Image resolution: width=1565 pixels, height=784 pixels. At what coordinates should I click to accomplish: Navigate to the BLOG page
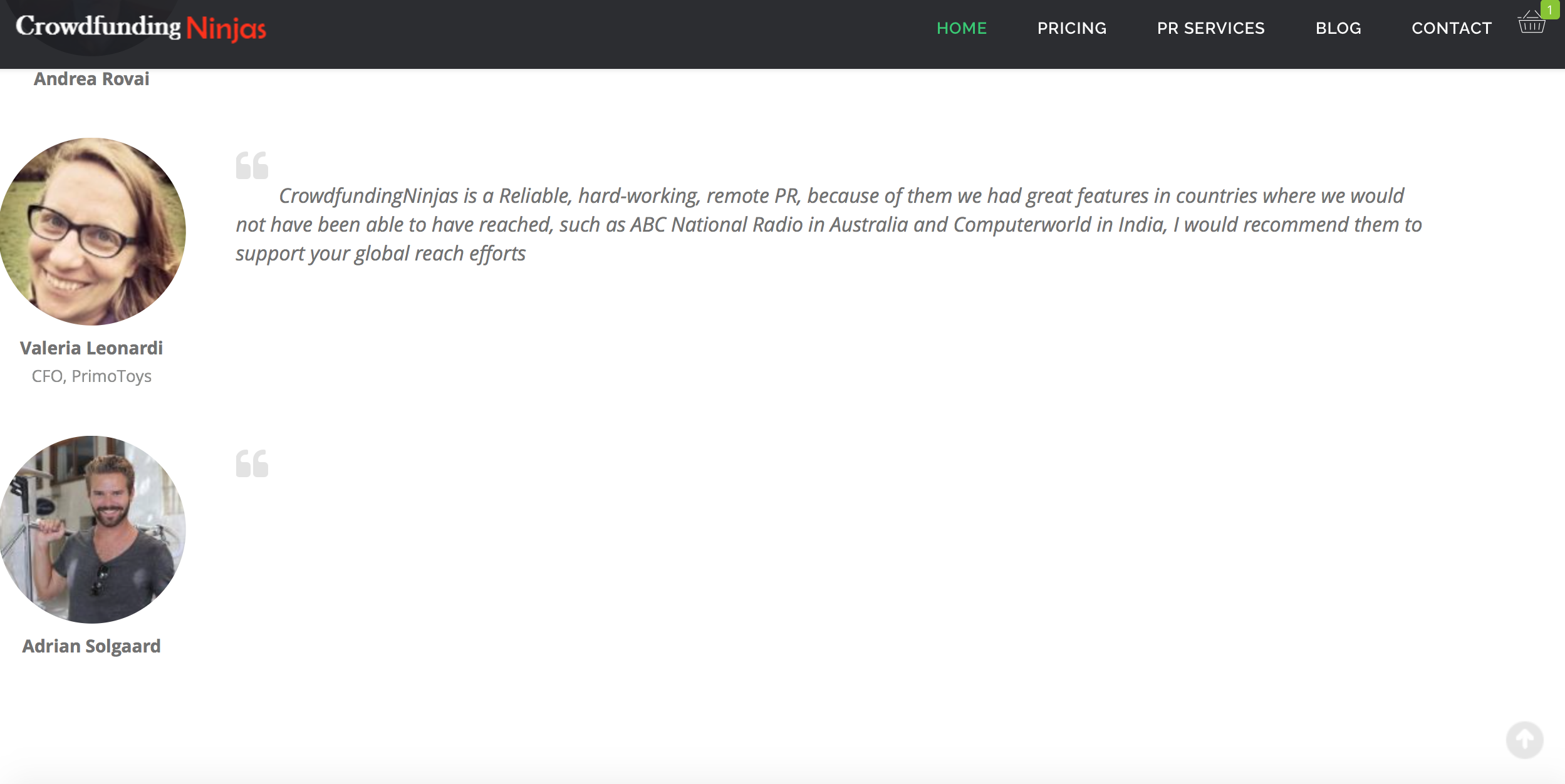[x=1338, y=28]
